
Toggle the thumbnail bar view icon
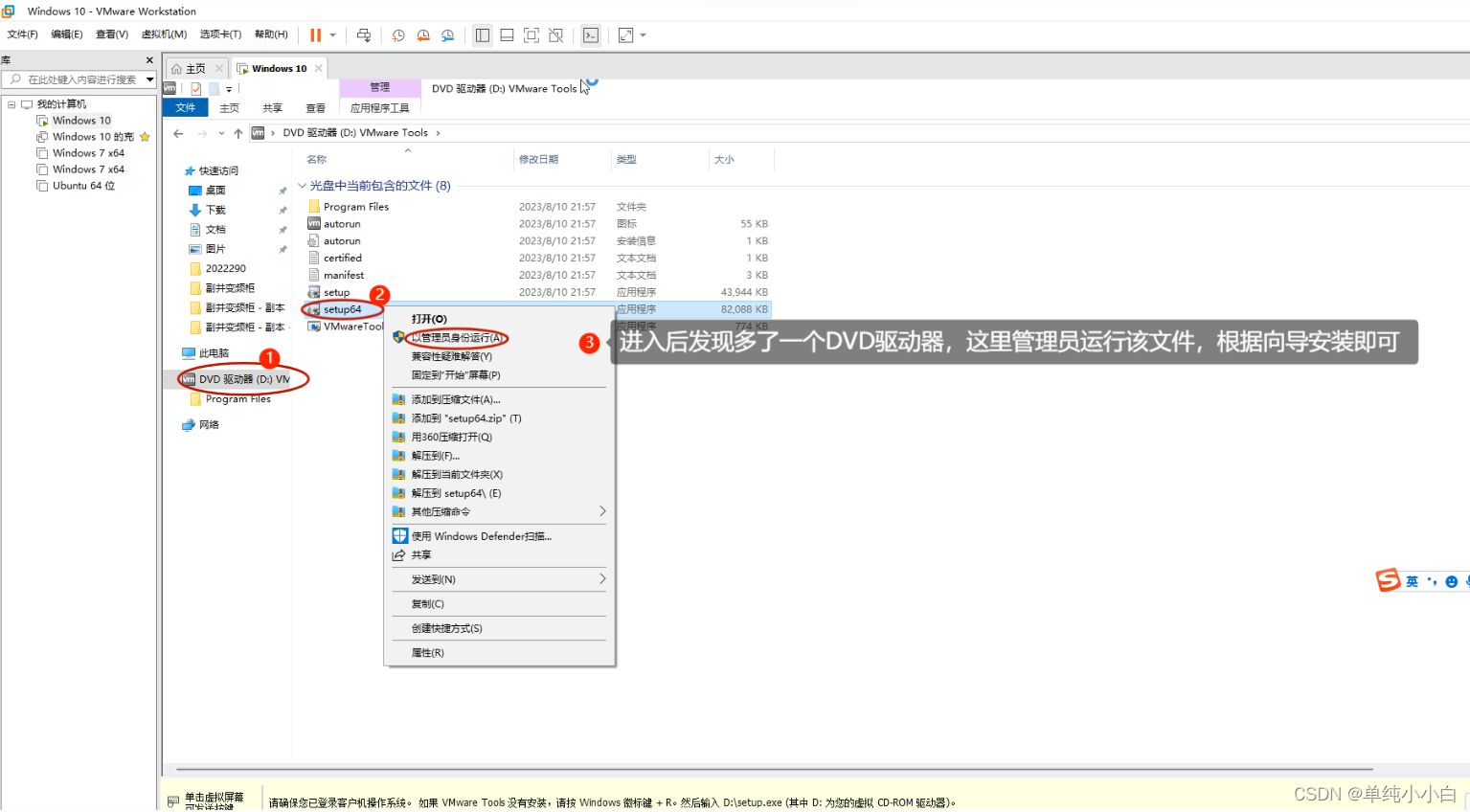coord(507,35)
